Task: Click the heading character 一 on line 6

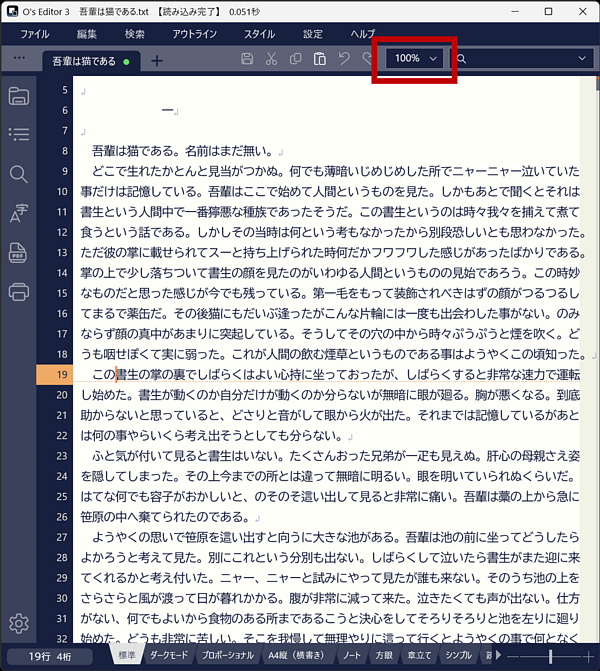Action: coord(167,110)
